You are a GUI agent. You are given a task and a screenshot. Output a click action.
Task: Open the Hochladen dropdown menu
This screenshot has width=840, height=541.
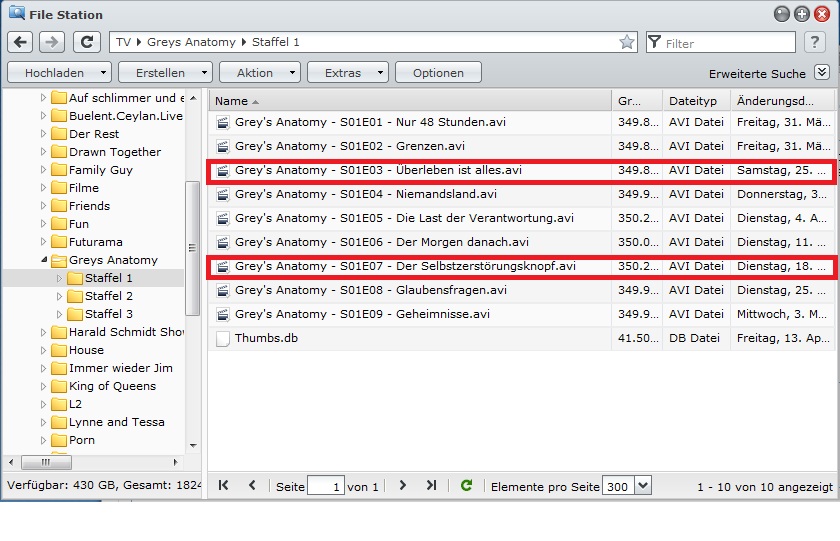[x=59, y=72]
